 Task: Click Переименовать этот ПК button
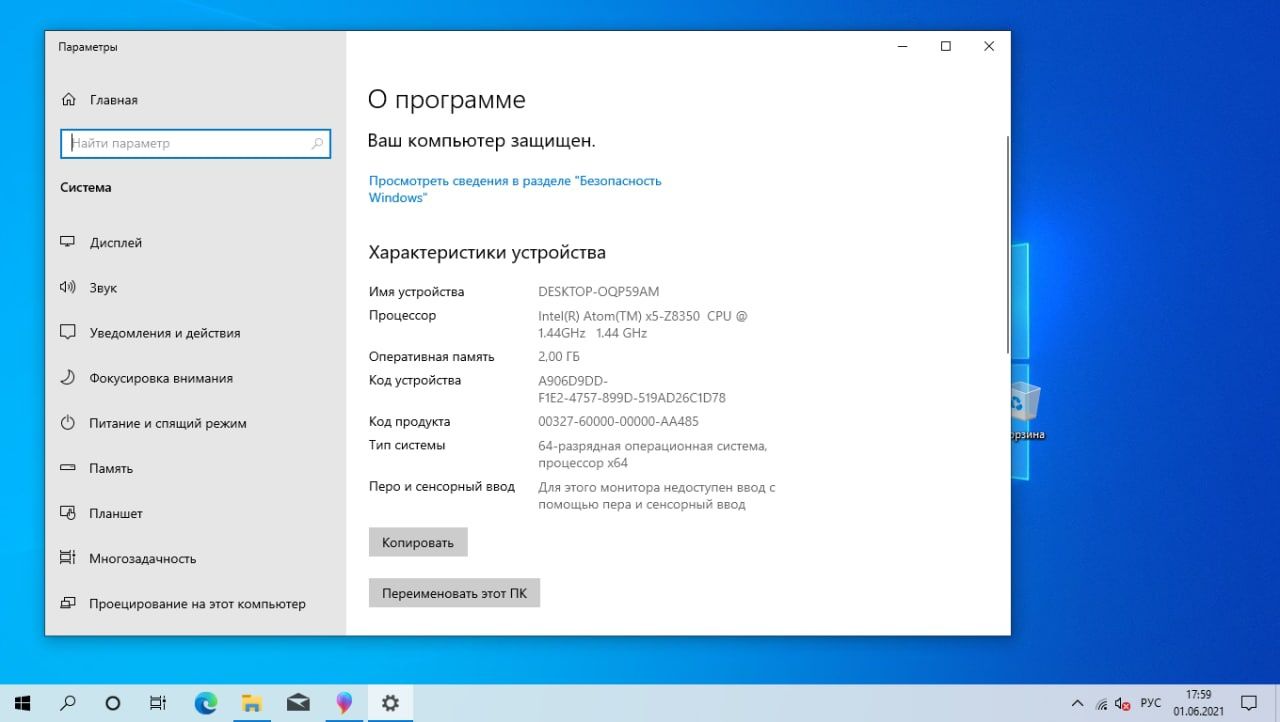click(x=454, y=592)
